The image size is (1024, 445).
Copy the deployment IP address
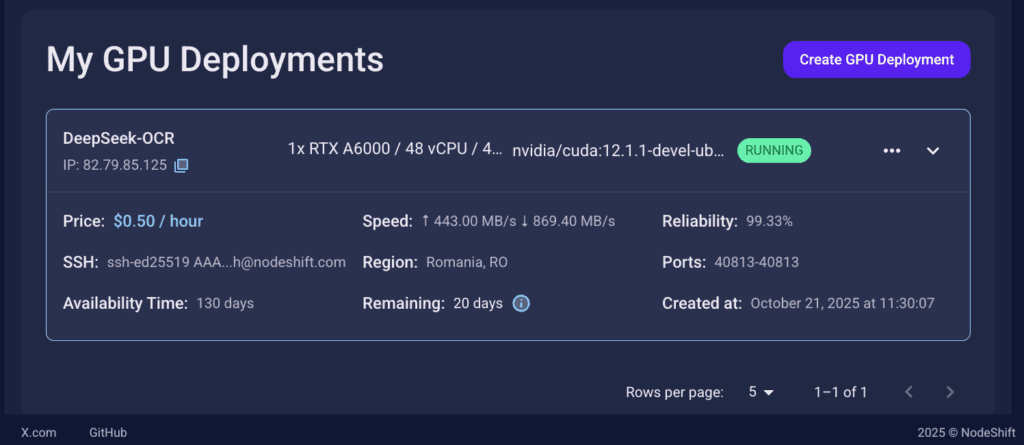point(181,165)
